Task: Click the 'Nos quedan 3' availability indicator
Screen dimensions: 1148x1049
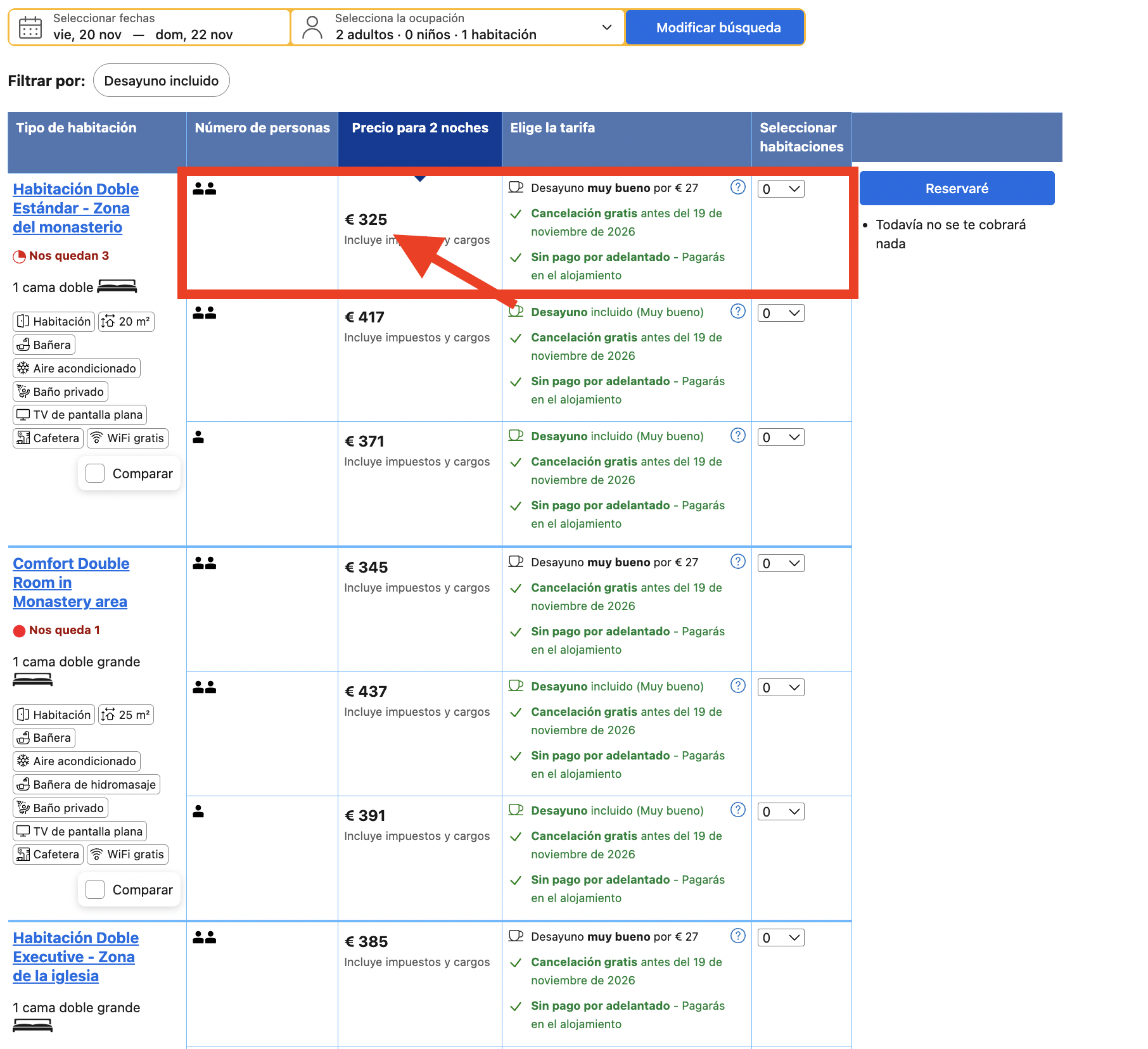Action: coord(61,256)
